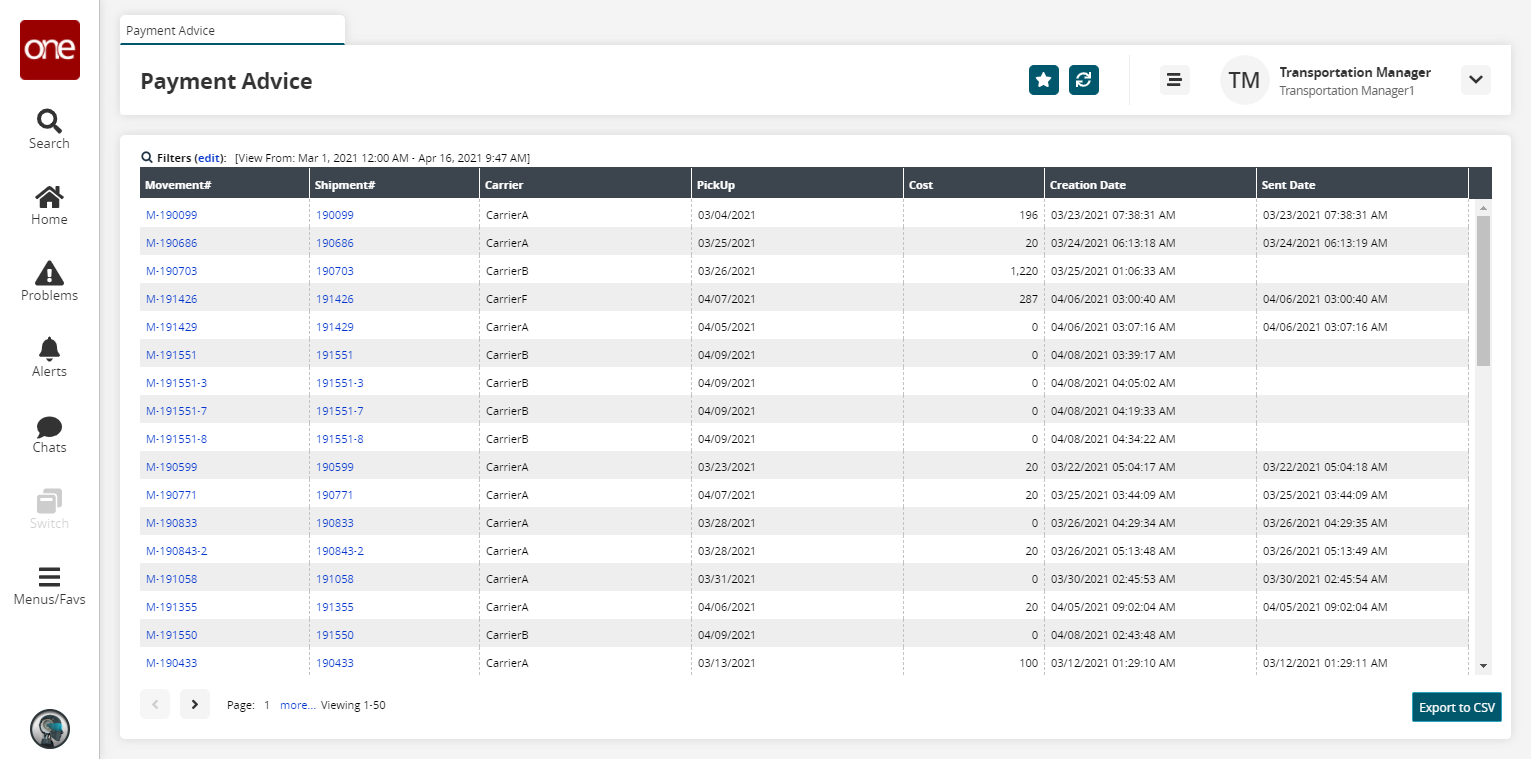This screenshot has width=1531, height=759.
Task: Click pickup date 03/04/2021
Action: click(x=727, y=215)
